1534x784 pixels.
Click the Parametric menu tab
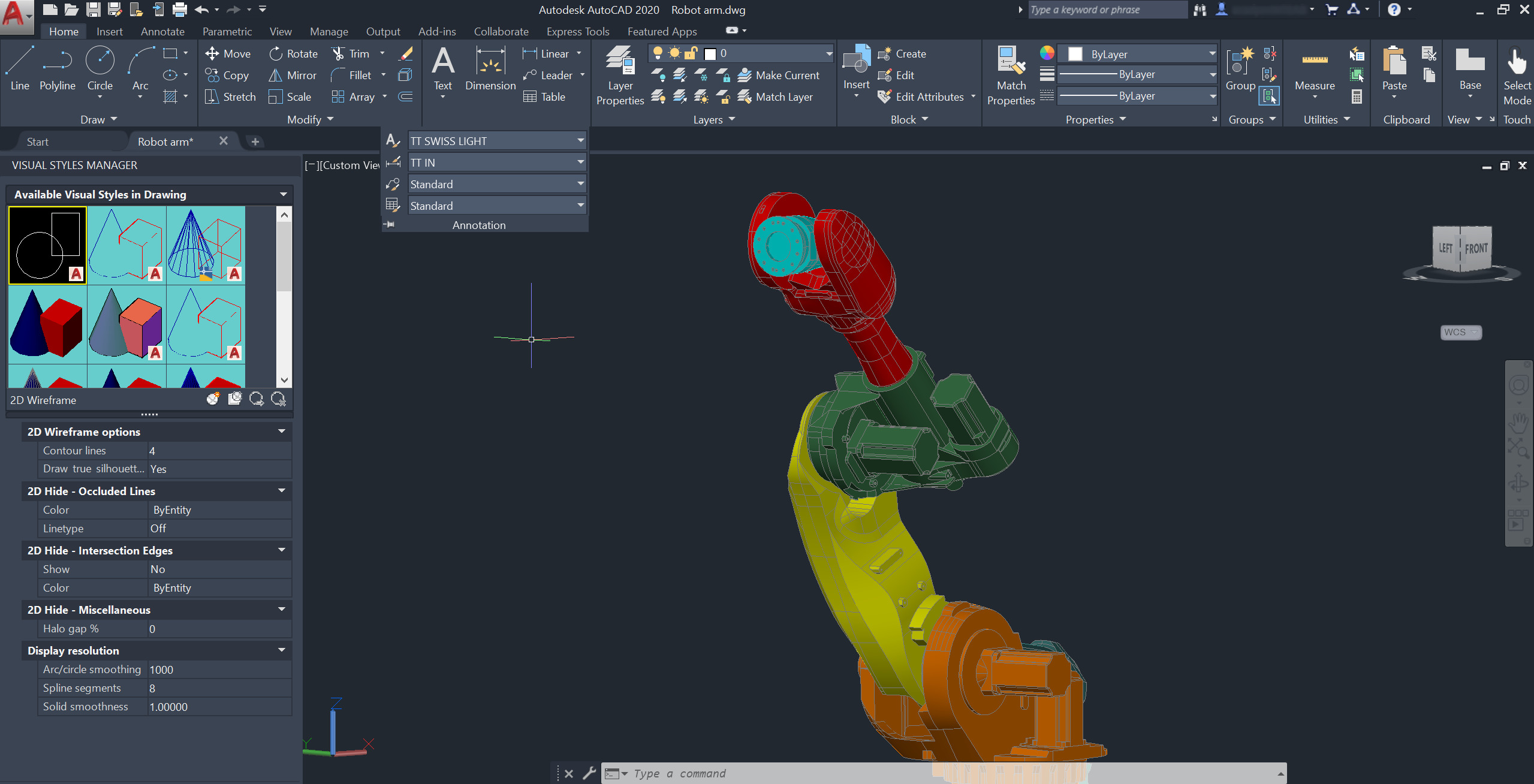point(225,32)
